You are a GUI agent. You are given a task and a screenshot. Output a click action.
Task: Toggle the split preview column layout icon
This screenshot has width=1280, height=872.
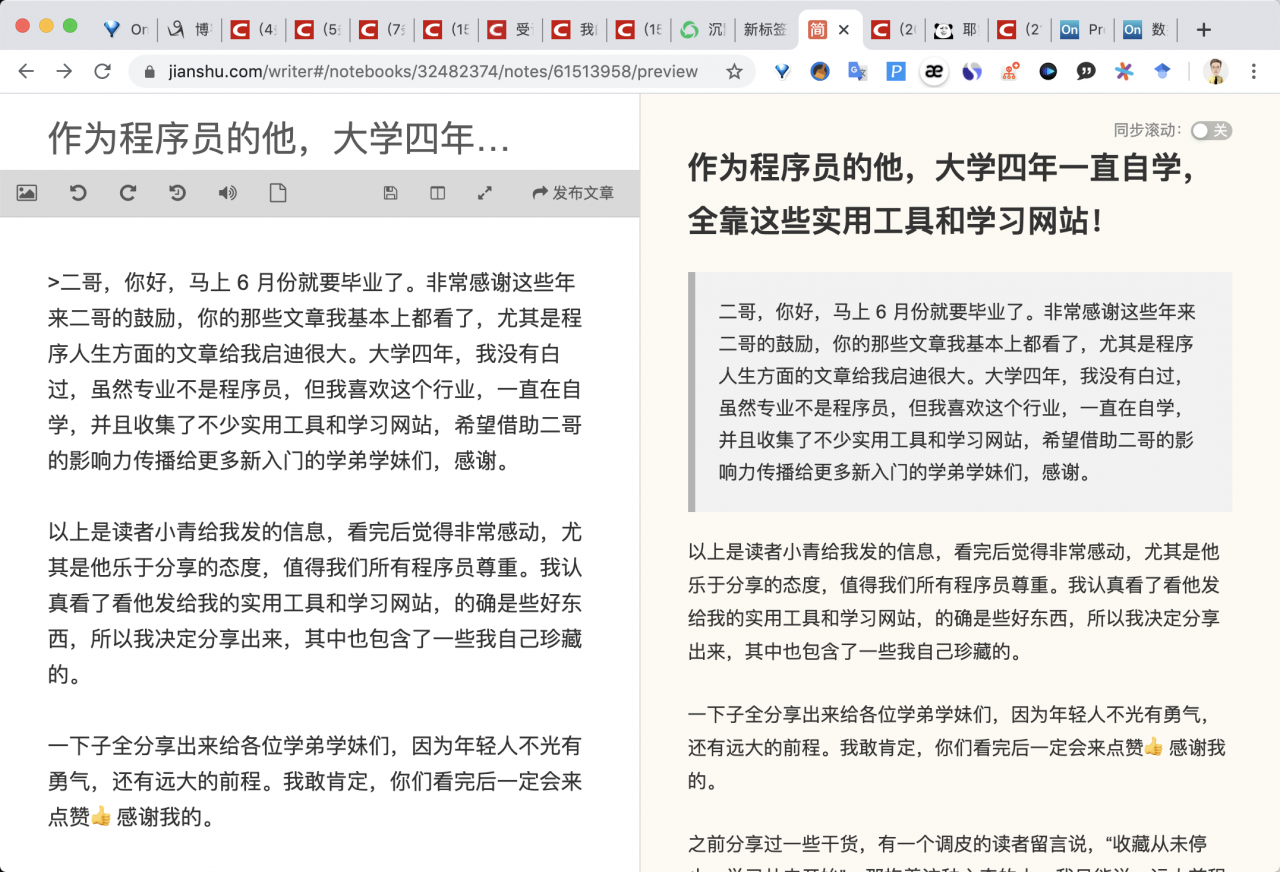438,193
